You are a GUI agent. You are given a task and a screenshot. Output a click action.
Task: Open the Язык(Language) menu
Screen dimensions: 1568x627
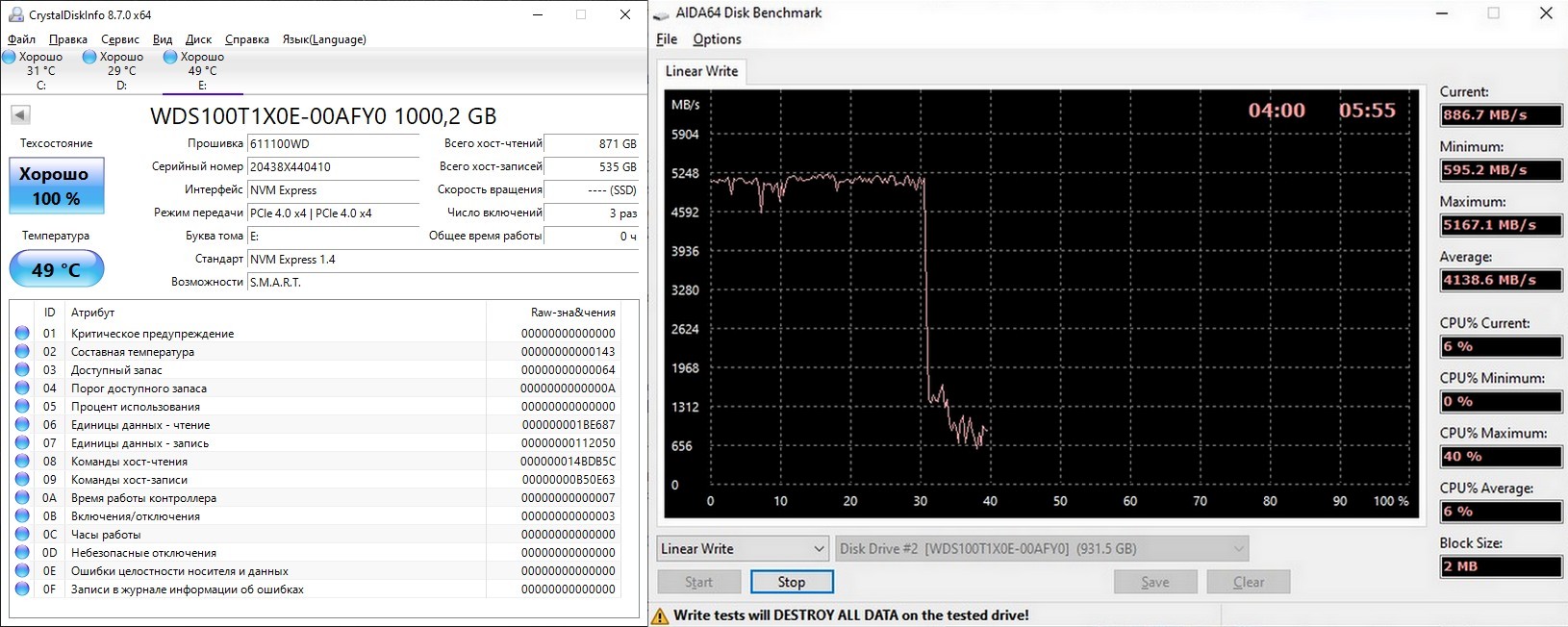(x=323, y=39)
